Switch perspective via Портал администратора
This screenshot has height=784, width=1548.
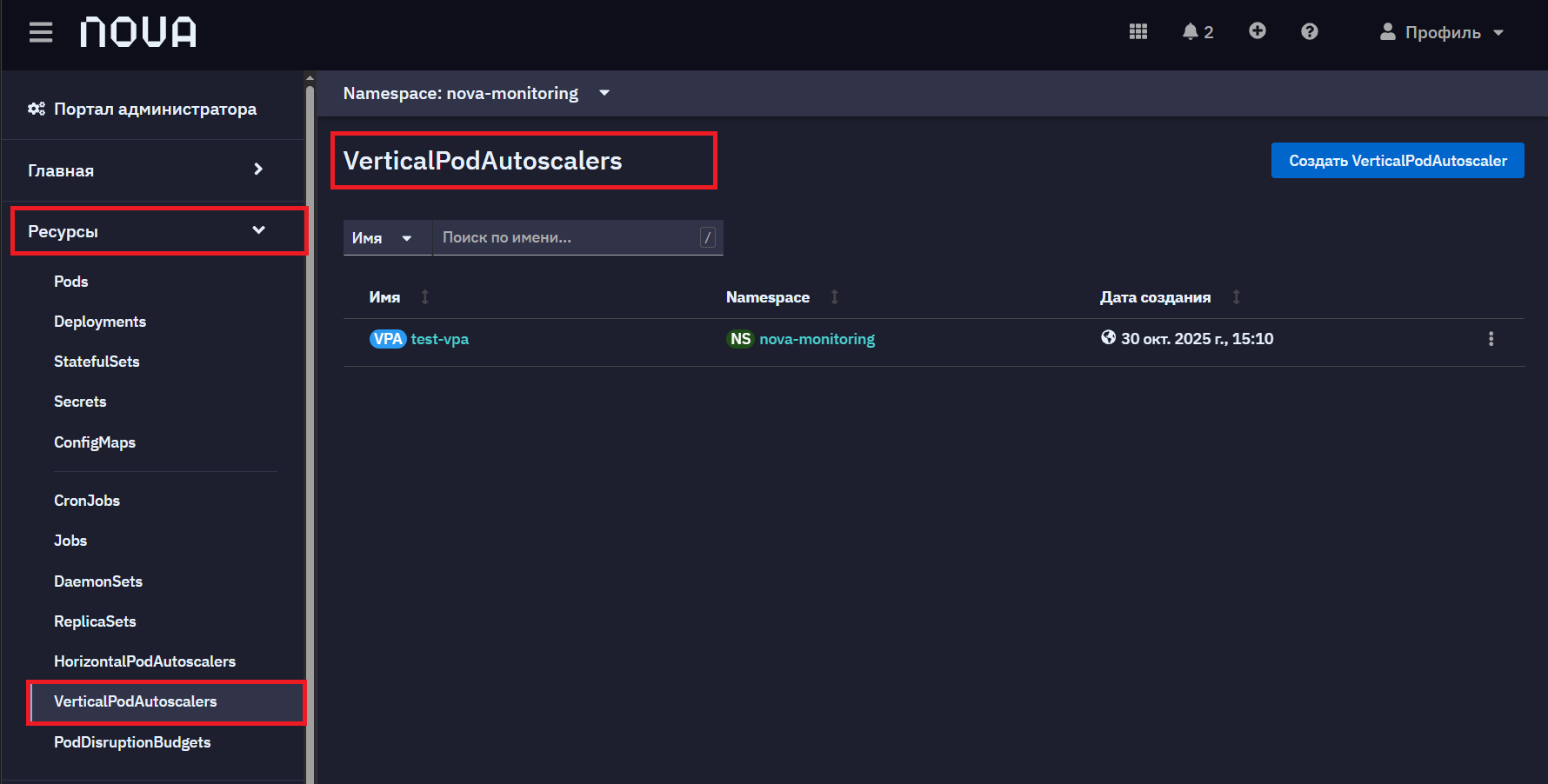[143, 109]
